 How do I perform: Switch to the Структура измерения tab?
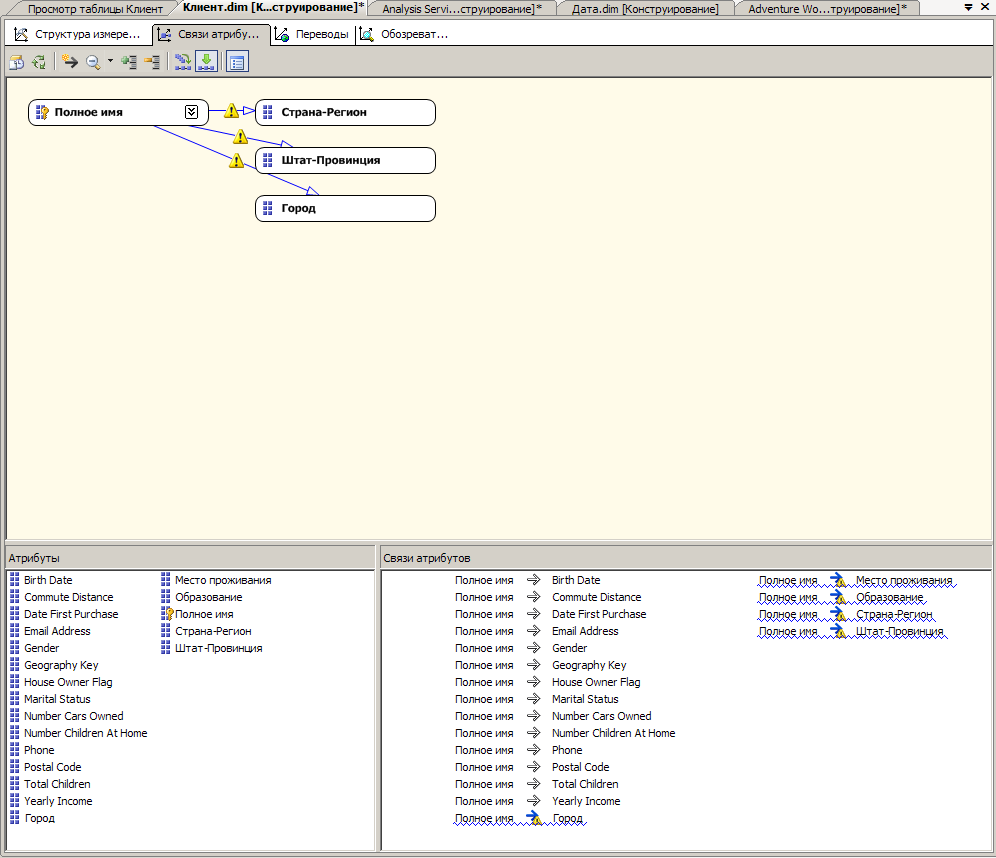77,34
